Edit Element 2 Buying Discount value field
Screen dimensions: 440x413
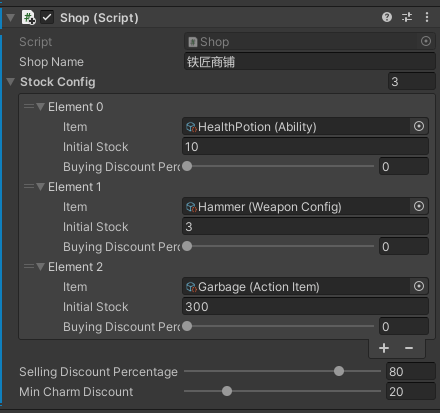coord(404,326)
